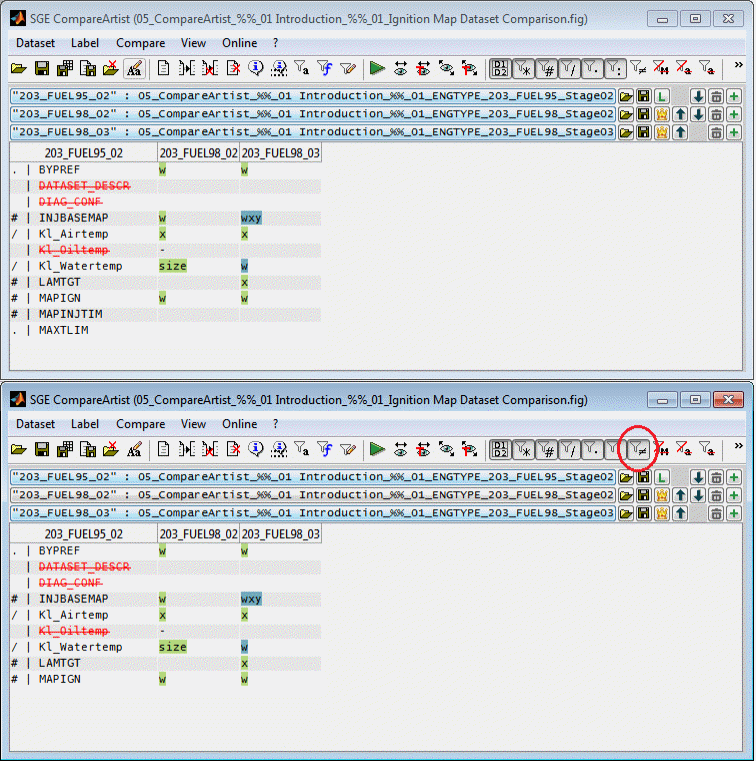Click the 203_FUEL95_02 path field in top window
Image resolution: width=756 pixels, height=761 pixels.
312,96
